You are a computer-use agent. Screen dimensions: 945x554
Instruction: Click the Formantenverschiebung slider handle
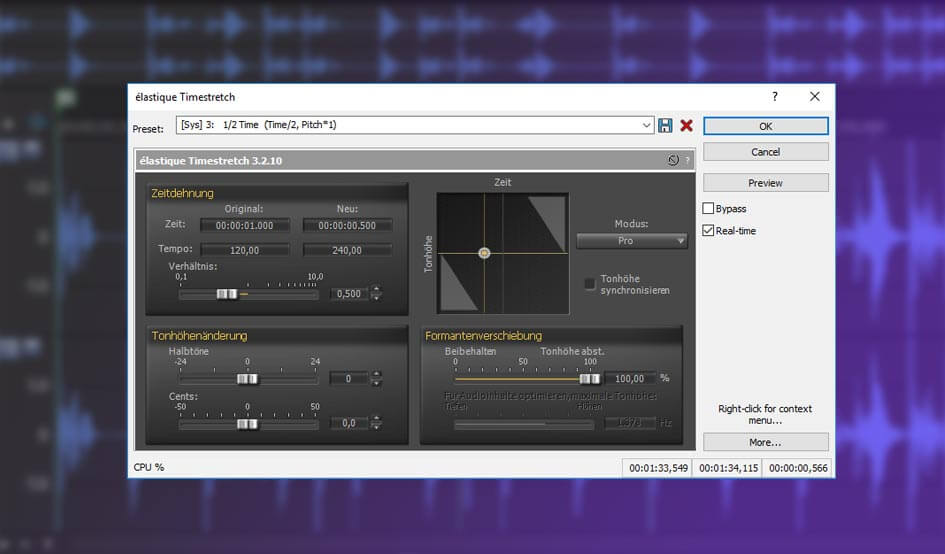click(x=589, y=379)
